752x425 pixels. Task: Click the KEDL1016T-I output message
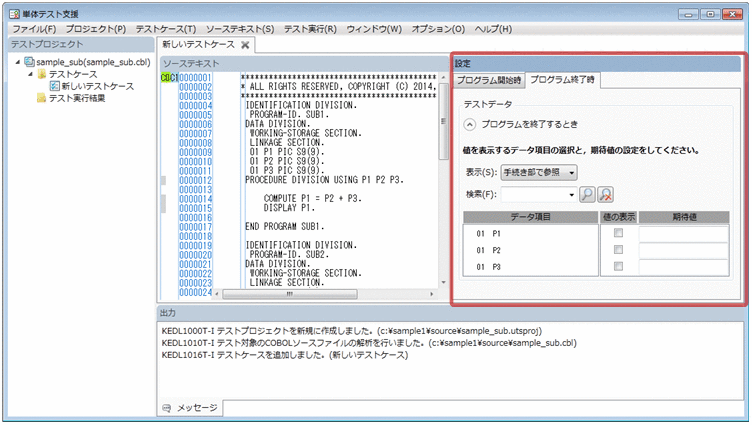285,355
